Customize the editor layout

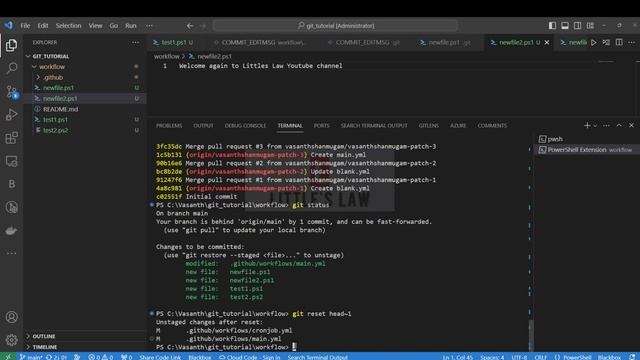(x=590, y=26)
